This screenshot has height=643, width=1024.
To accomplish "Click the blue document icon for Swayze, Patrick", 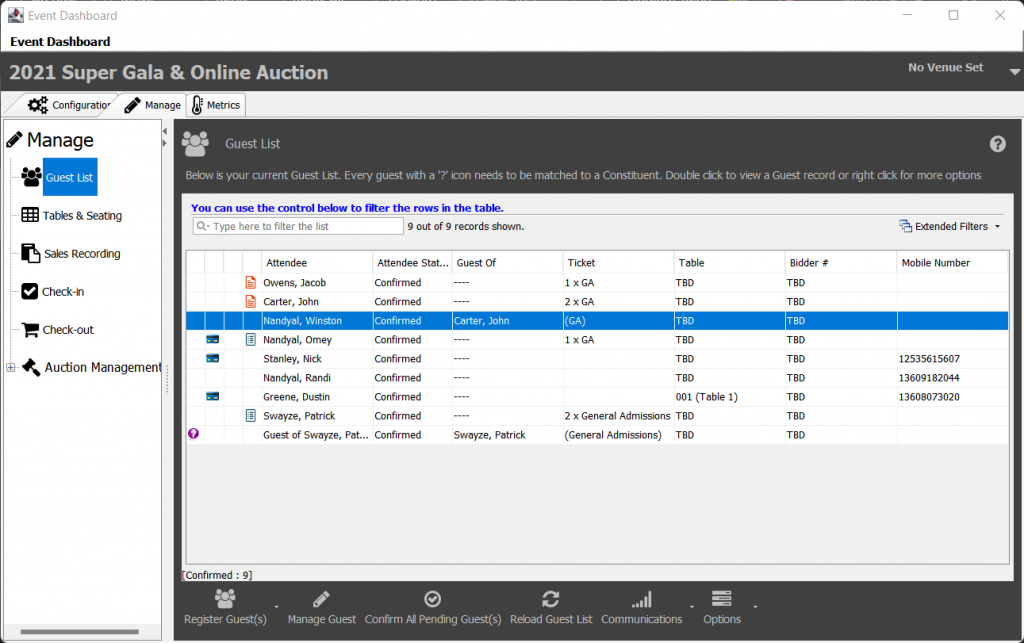I will [x=251, y=415].
